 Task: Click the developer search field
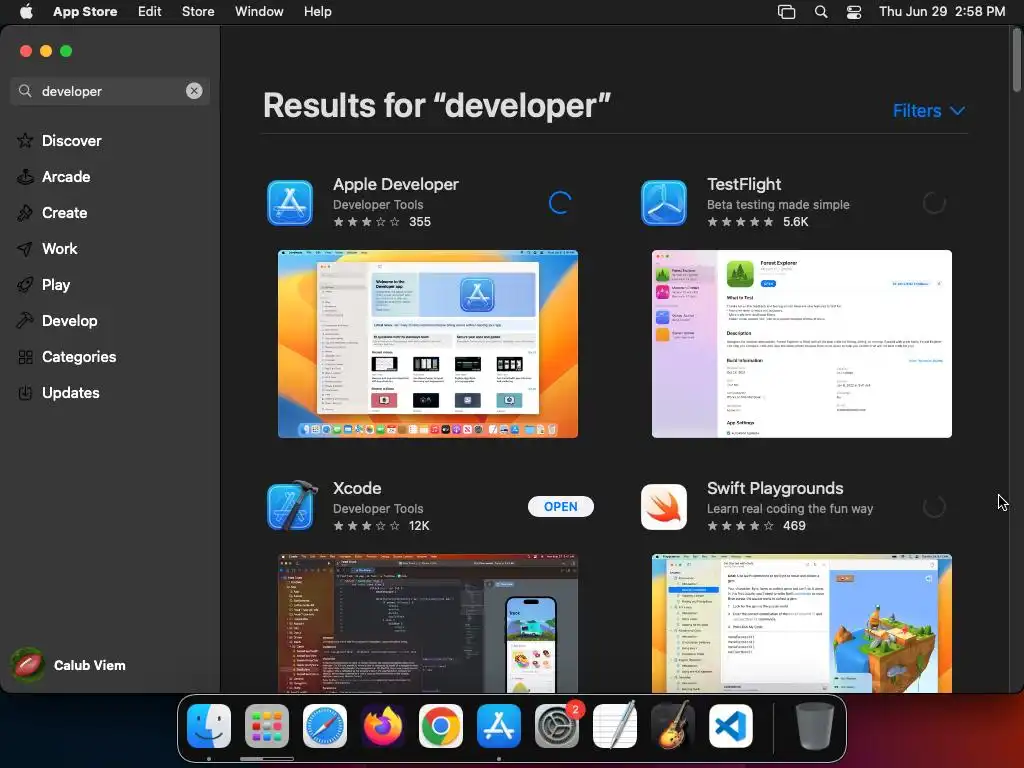click(x=110, y=91)
